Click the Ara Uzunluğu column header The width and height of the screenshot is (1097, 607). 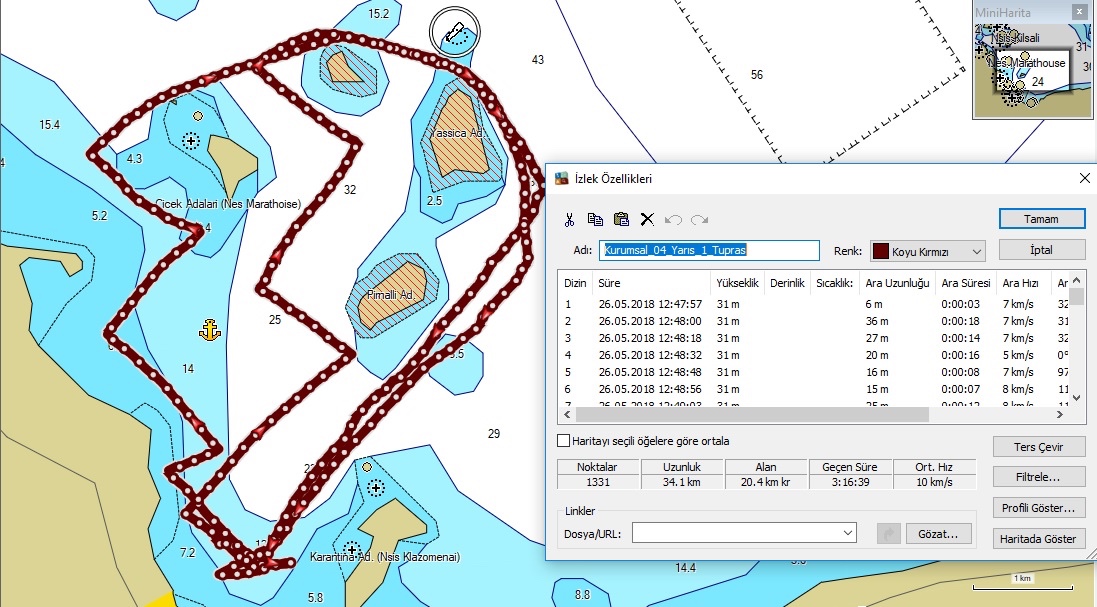click(898, 283)
